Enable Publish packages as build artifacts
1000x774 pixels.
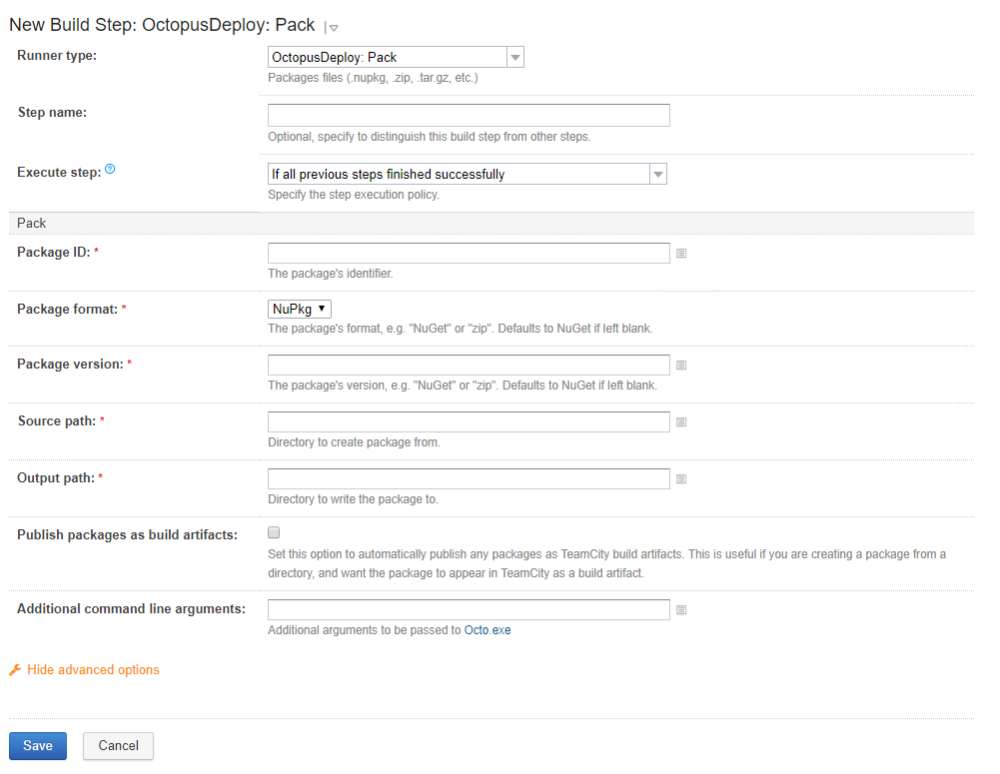(274, 533)
